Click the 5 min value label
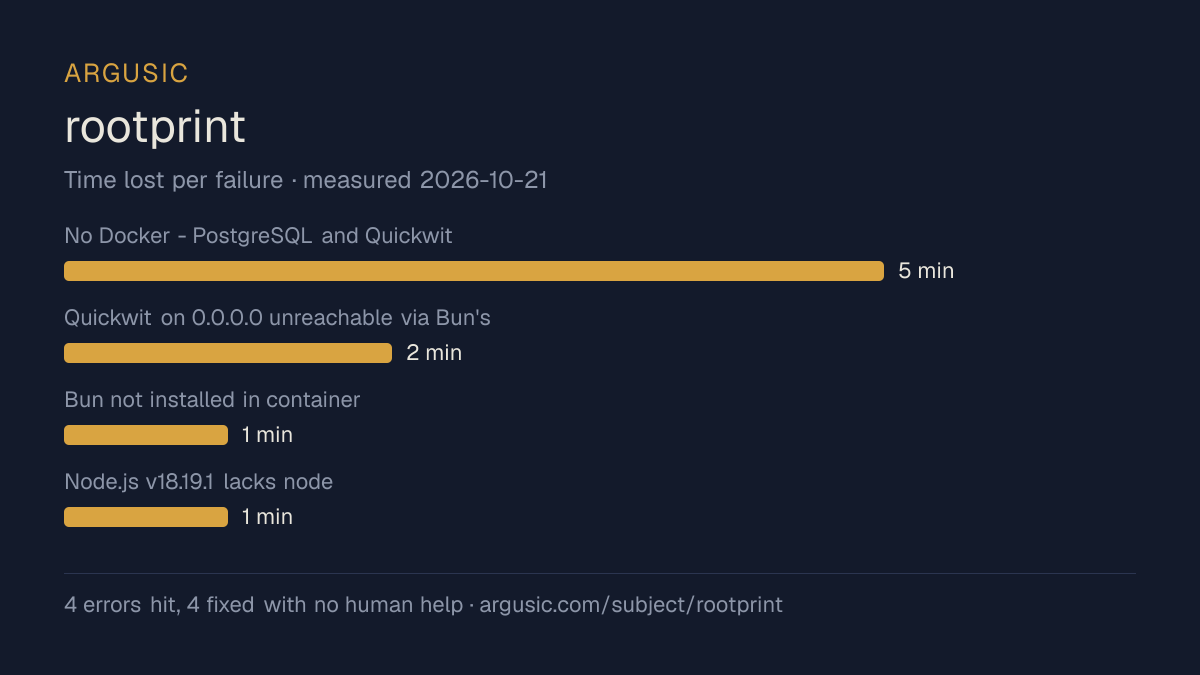 [926, 271]
